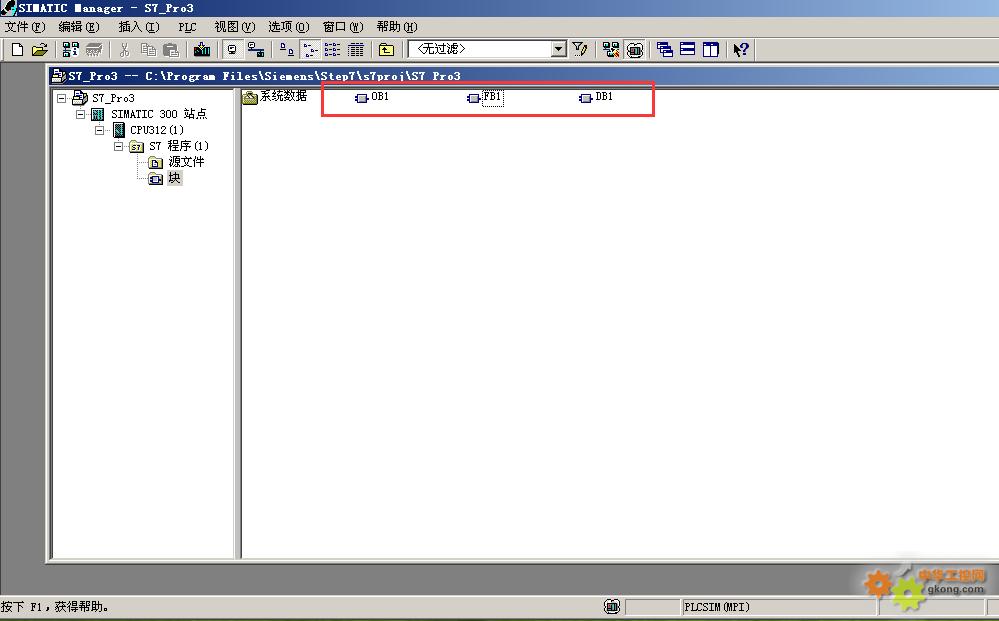Click the Paste toolbar icon
This screenshot has width=999, height=621.
point(171,49)
